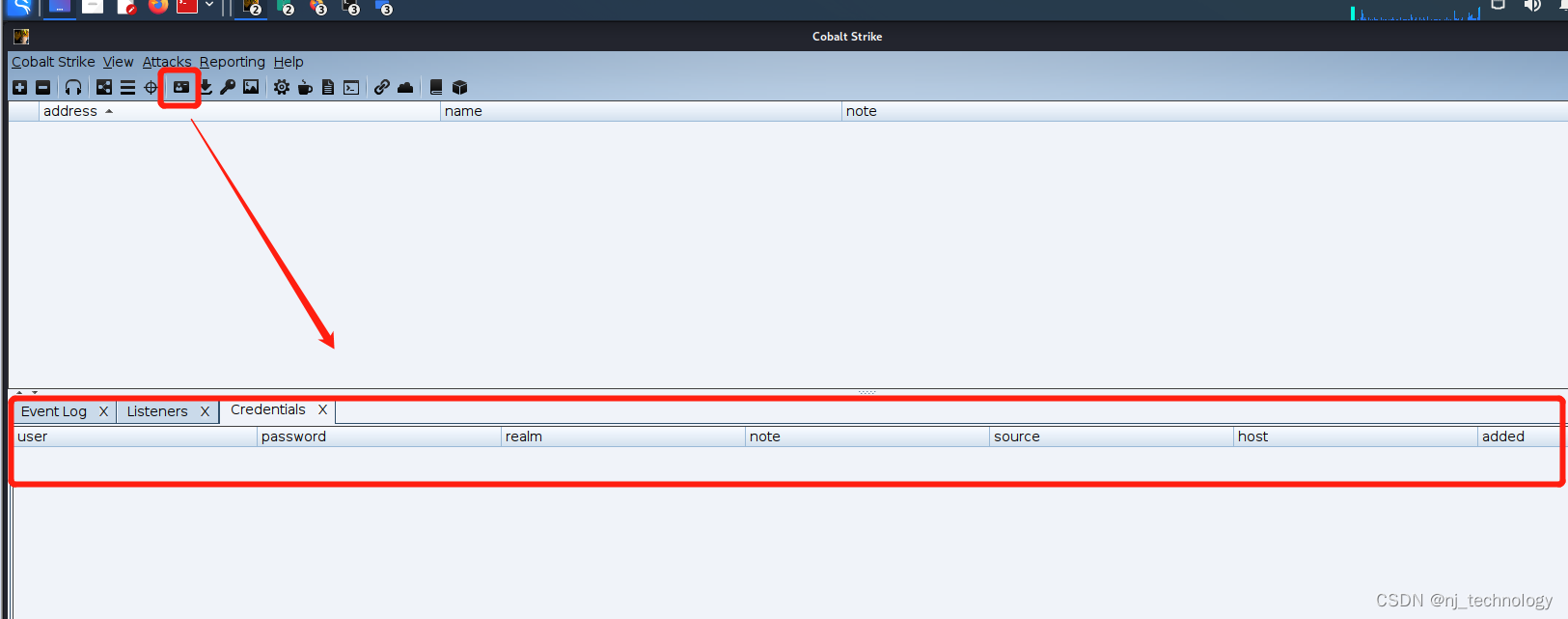The height and width of the screenshot is (619, 1568).
Task: Click the Connect plus icon in toolbar
Action: (x=19, y=88)
